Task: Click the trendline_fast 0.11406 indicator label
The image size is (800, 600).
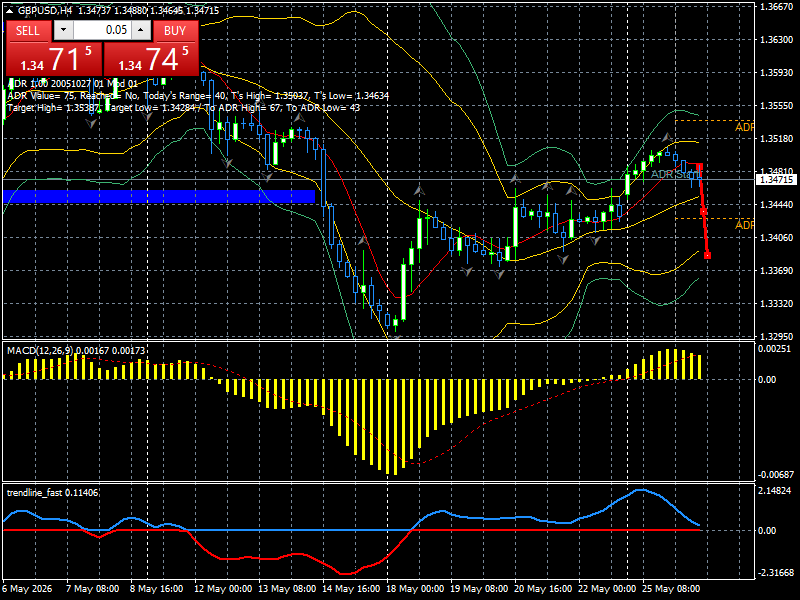Action: point(52,492)
